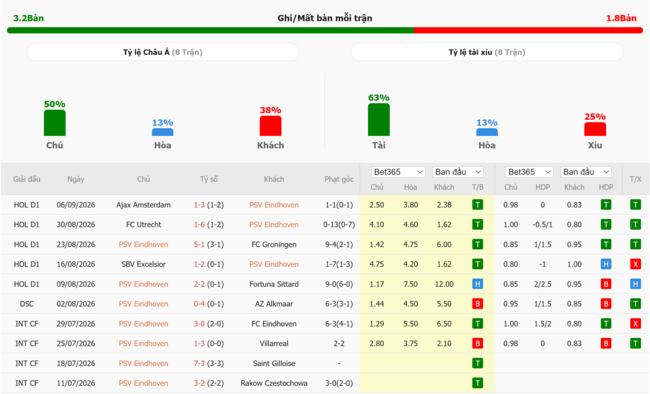This screenshot has height=394, width=650.
Task: Click the Phạt góc column header
Action: (339, 179)
